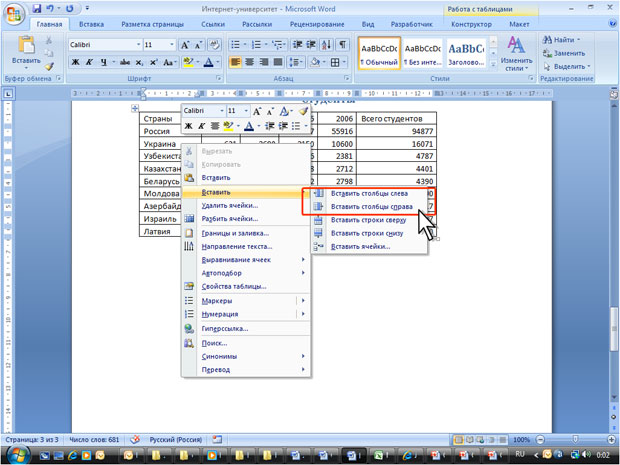Toggle Italic in the floating mini toolbar

click(x=201, y=126)
